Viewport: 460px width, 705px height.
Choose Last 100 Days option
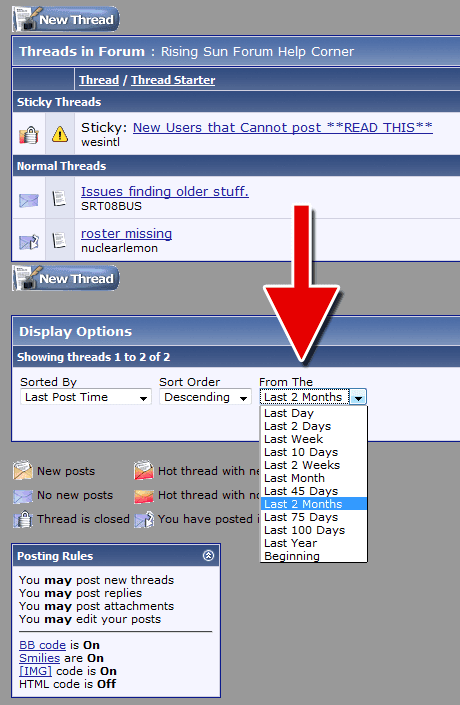click(x=314, y=531)
